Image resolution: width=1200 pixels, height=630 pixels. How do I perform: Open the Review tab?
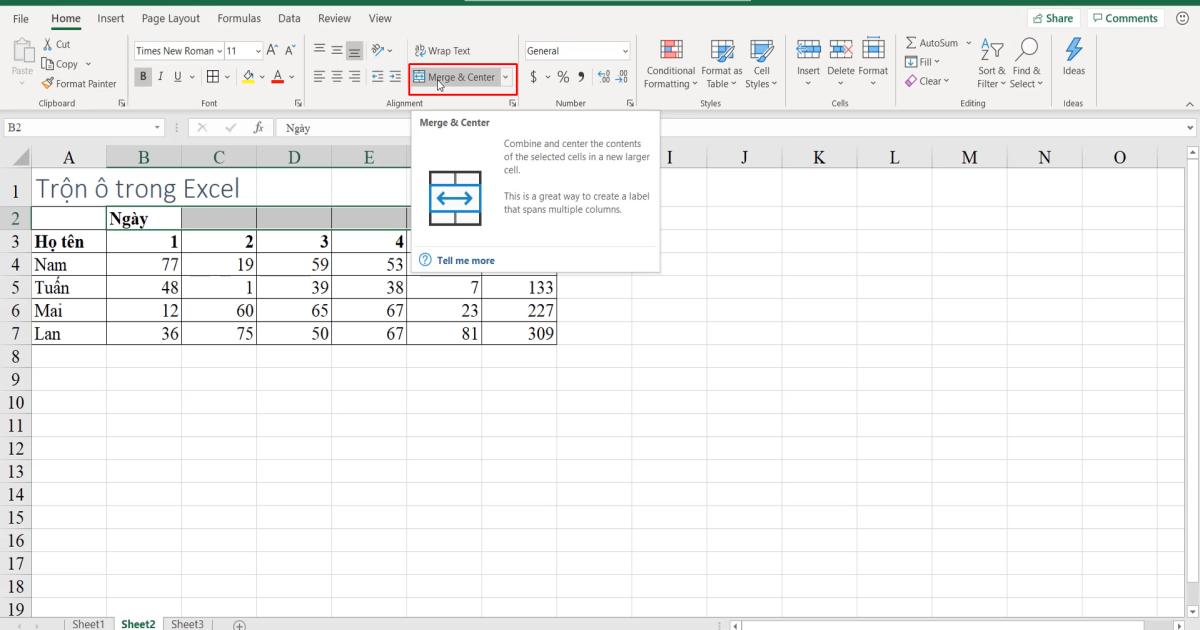(334, 18)
